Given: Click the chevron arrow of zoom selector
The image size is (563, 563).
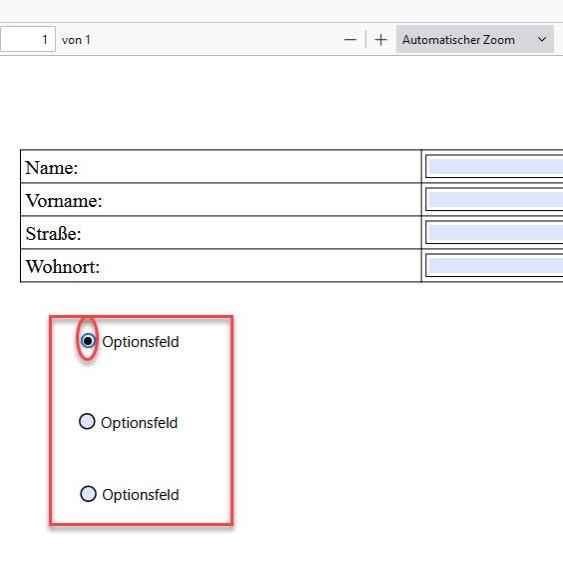Looking at the screenshot, I should pyautogui.click(x=542, y=39).
